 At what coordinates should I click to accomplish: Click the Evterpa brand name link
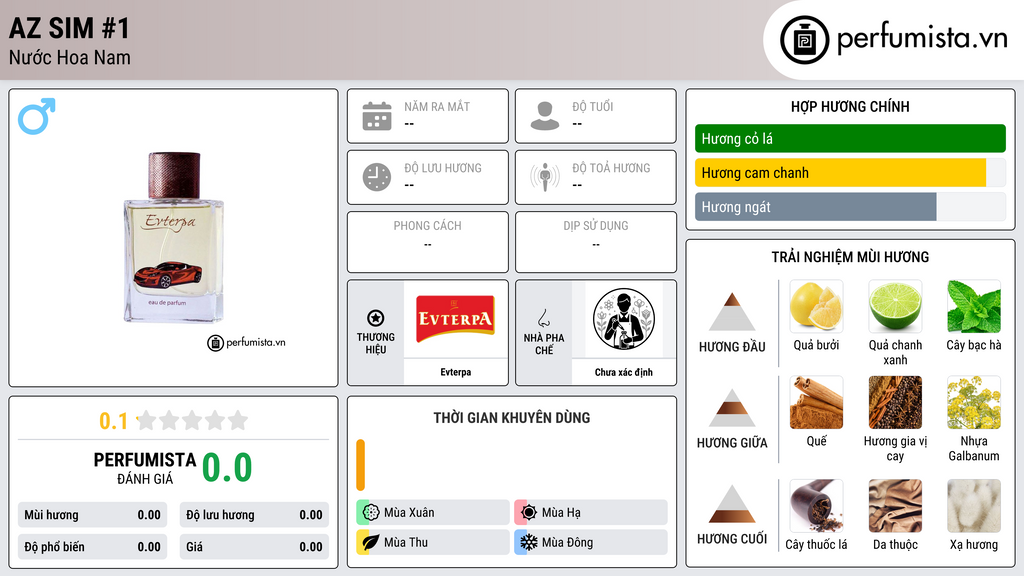pos(456,372)
